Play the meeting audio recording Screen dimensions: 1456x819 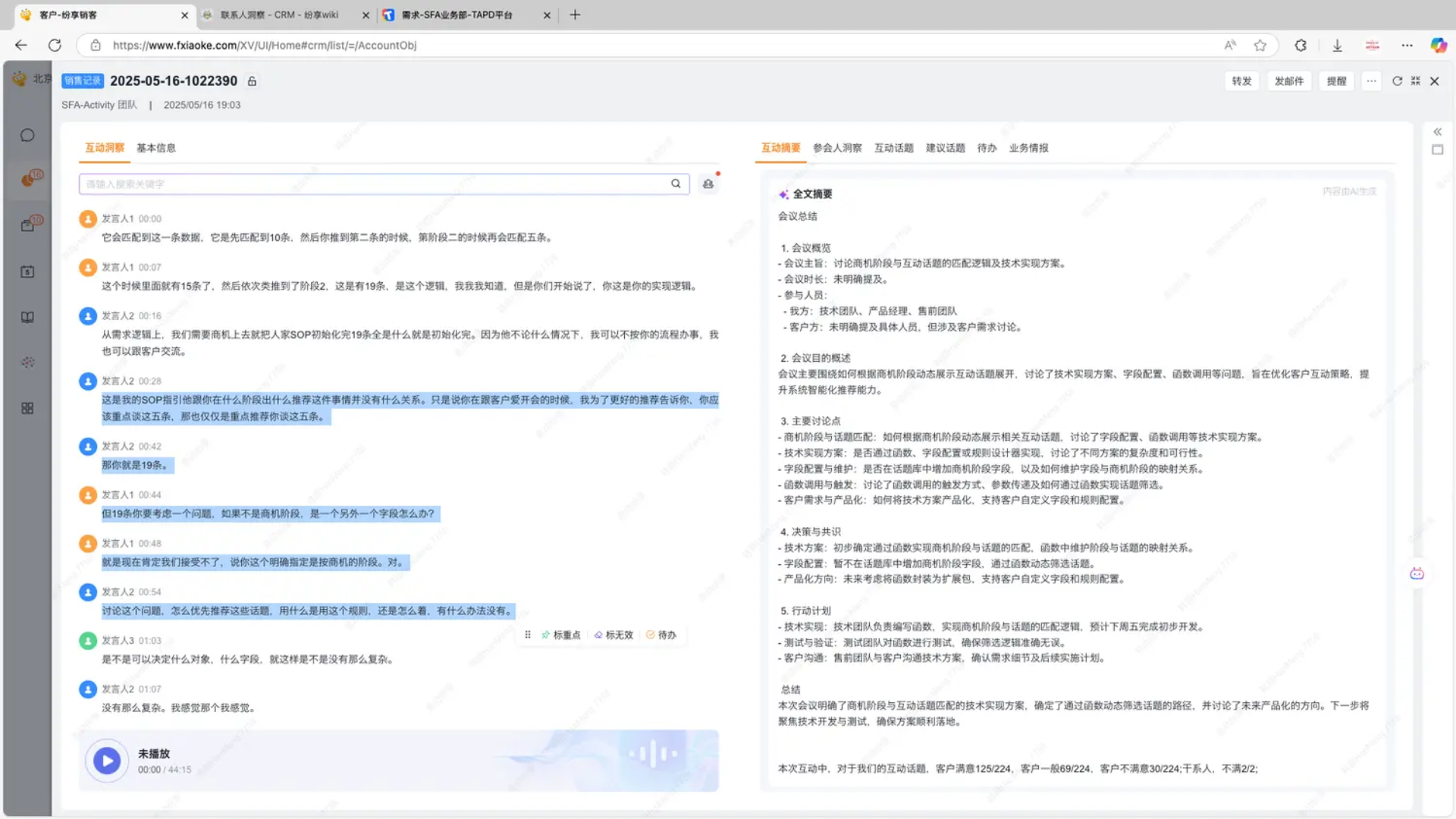(x=107, y=761)
